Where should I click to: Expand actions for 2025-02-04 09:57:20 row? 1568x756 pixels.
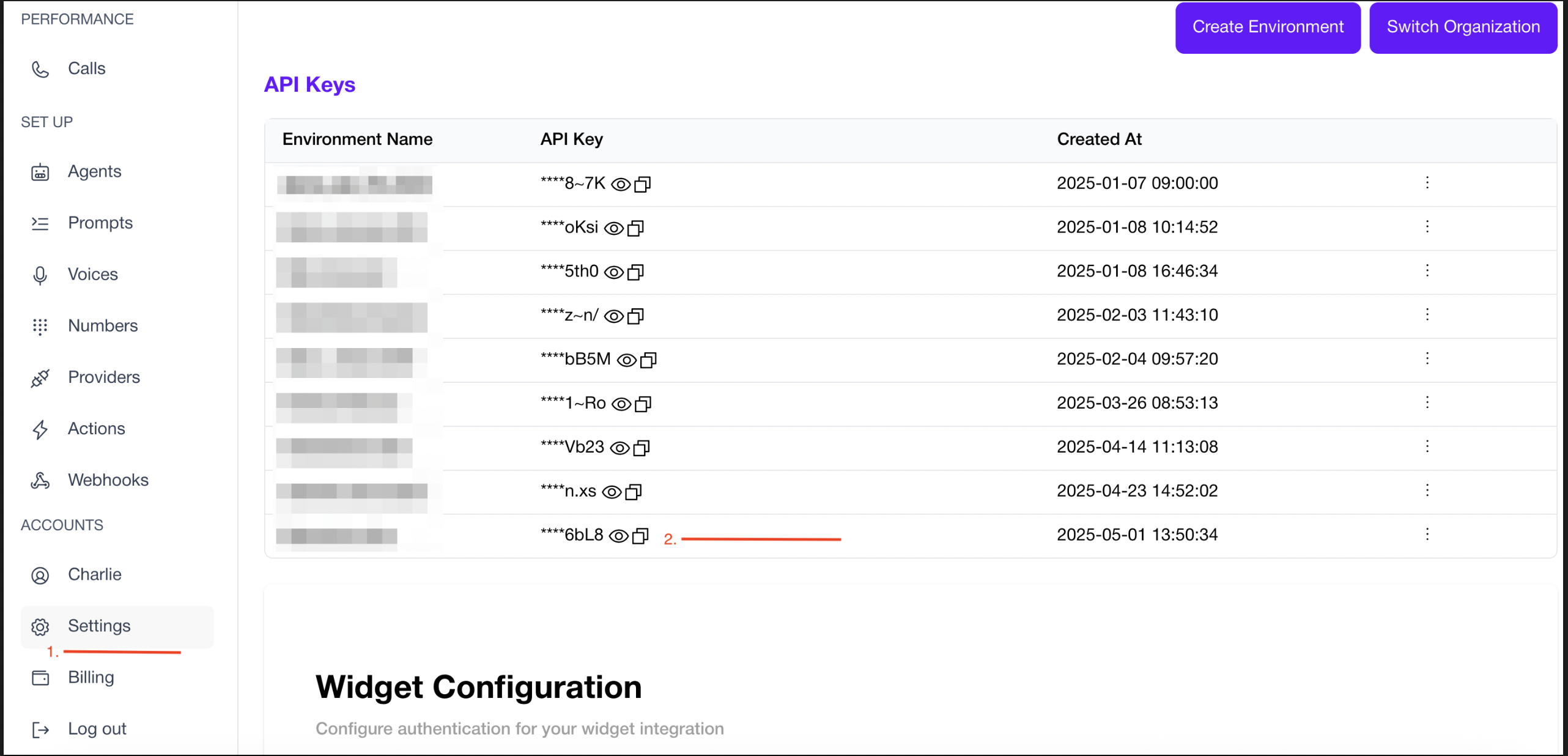1427,359
